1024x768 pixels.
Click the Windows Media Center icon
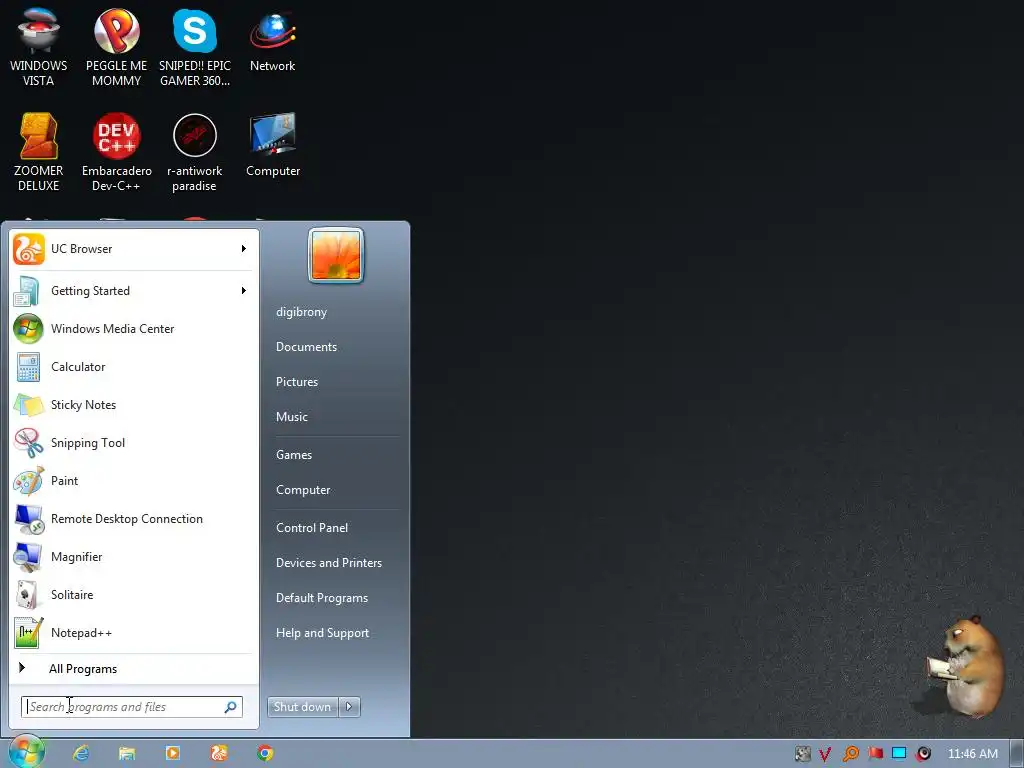[x=29, y=328]
